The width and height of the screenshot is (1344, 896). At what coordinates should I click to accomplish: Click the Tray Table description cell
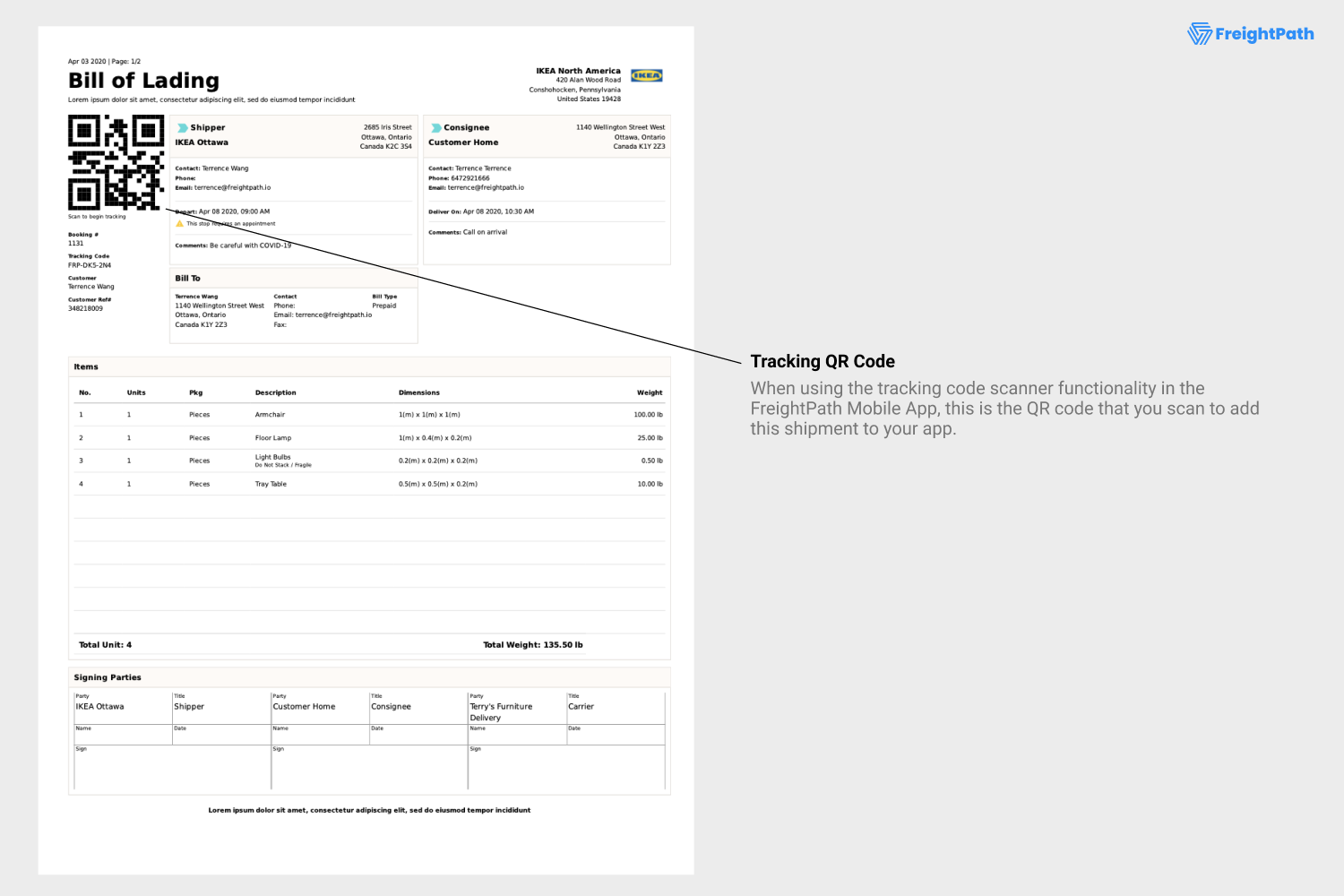[271, 484]
